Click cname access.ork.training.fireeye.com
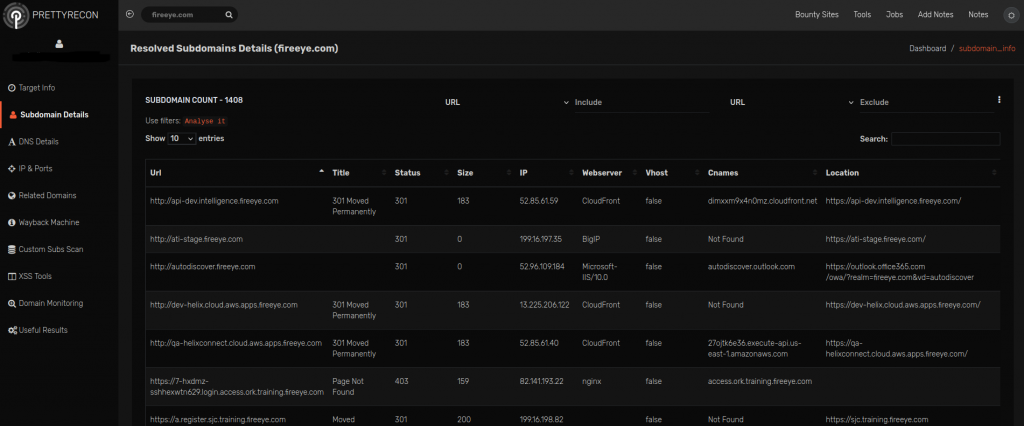Screen dimensions: 1024x426 (x=760, y=381)
